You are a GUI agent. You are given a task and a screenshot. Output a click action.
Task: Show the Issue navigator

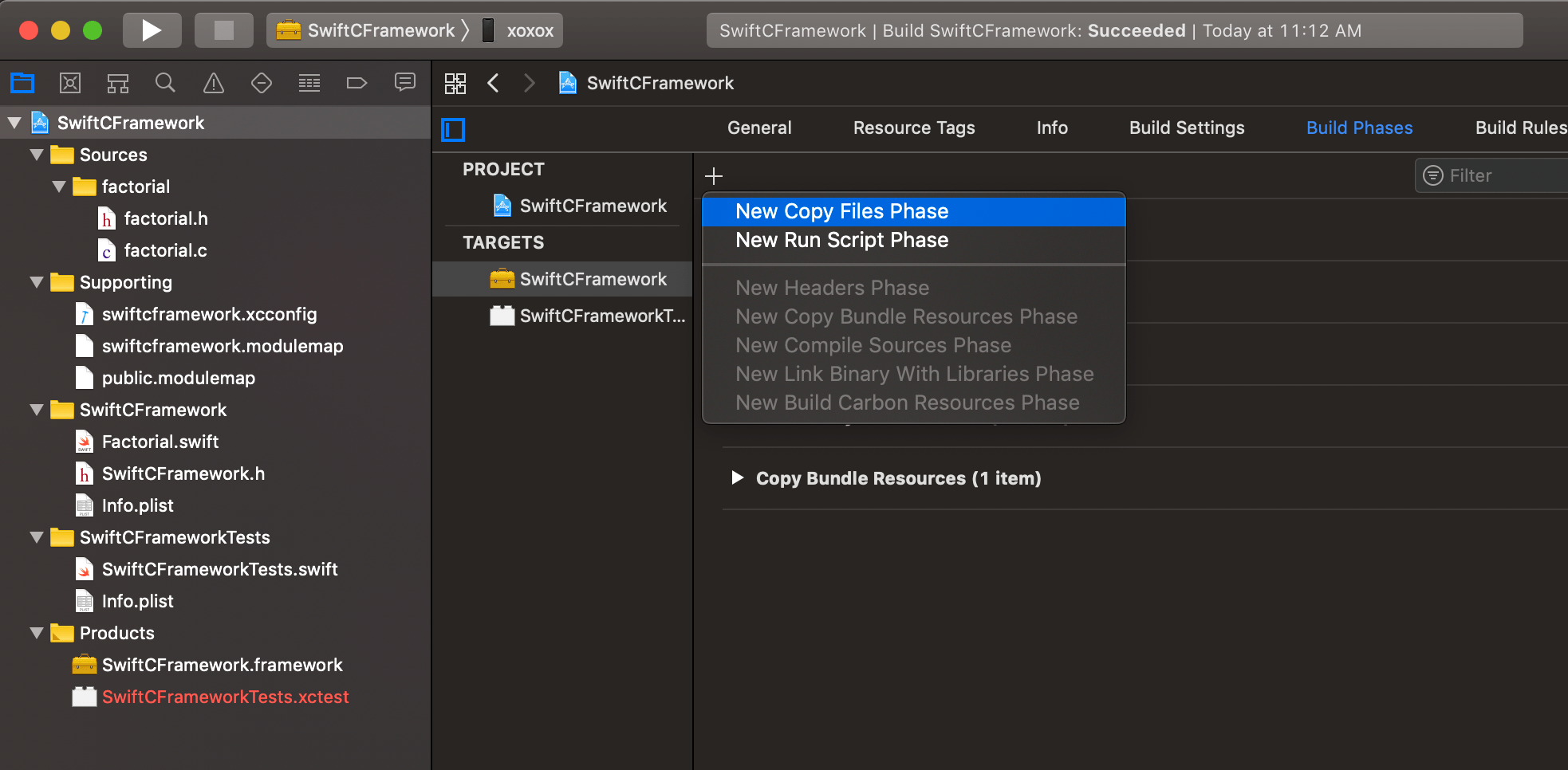214,83
